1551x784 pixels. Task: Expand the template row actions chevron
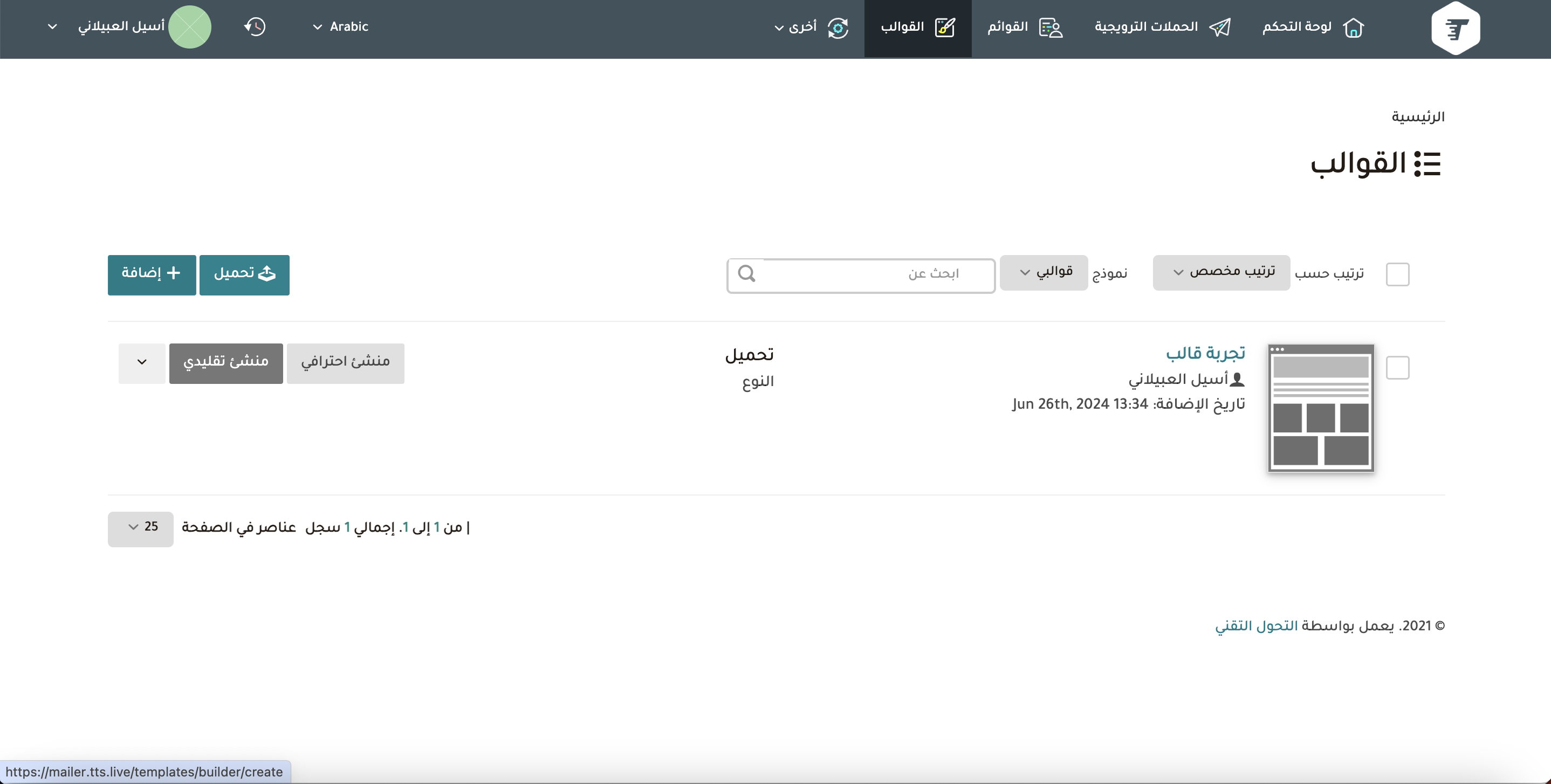[x=141, y=362]
